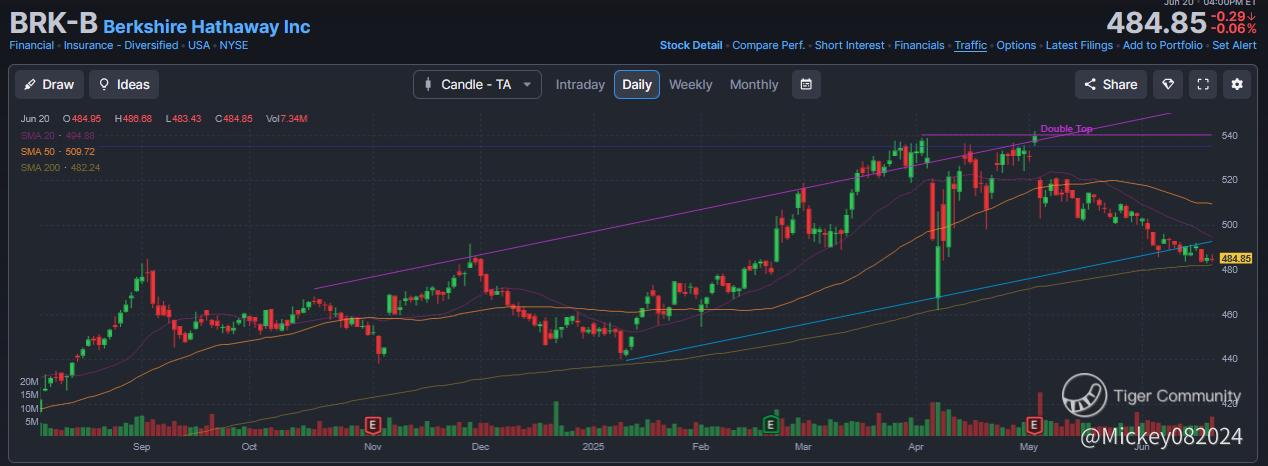Click the lightbulb icon in Ideas button

tap(103, 84)
